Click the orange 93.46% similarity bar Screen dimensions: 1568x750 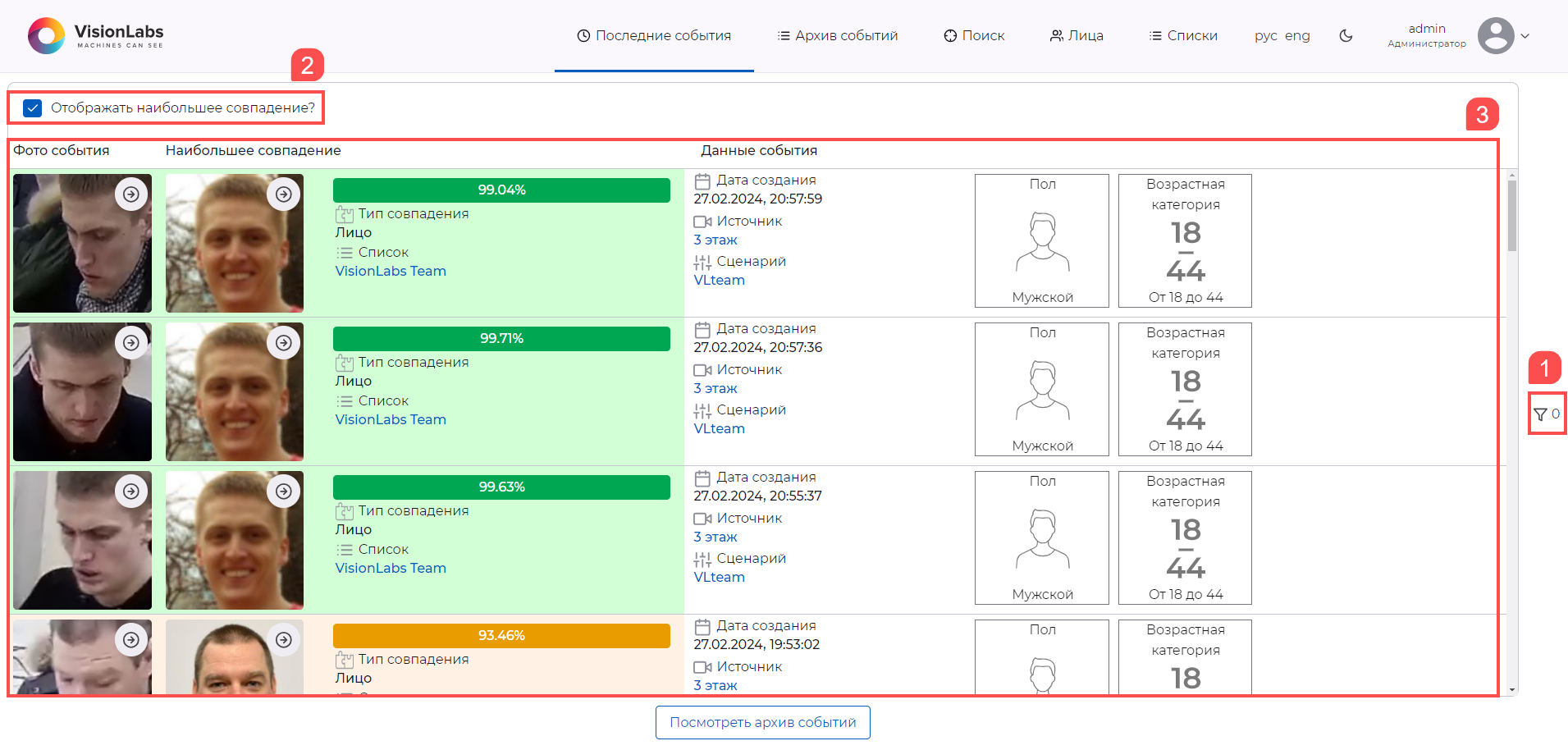coord(501,636)
